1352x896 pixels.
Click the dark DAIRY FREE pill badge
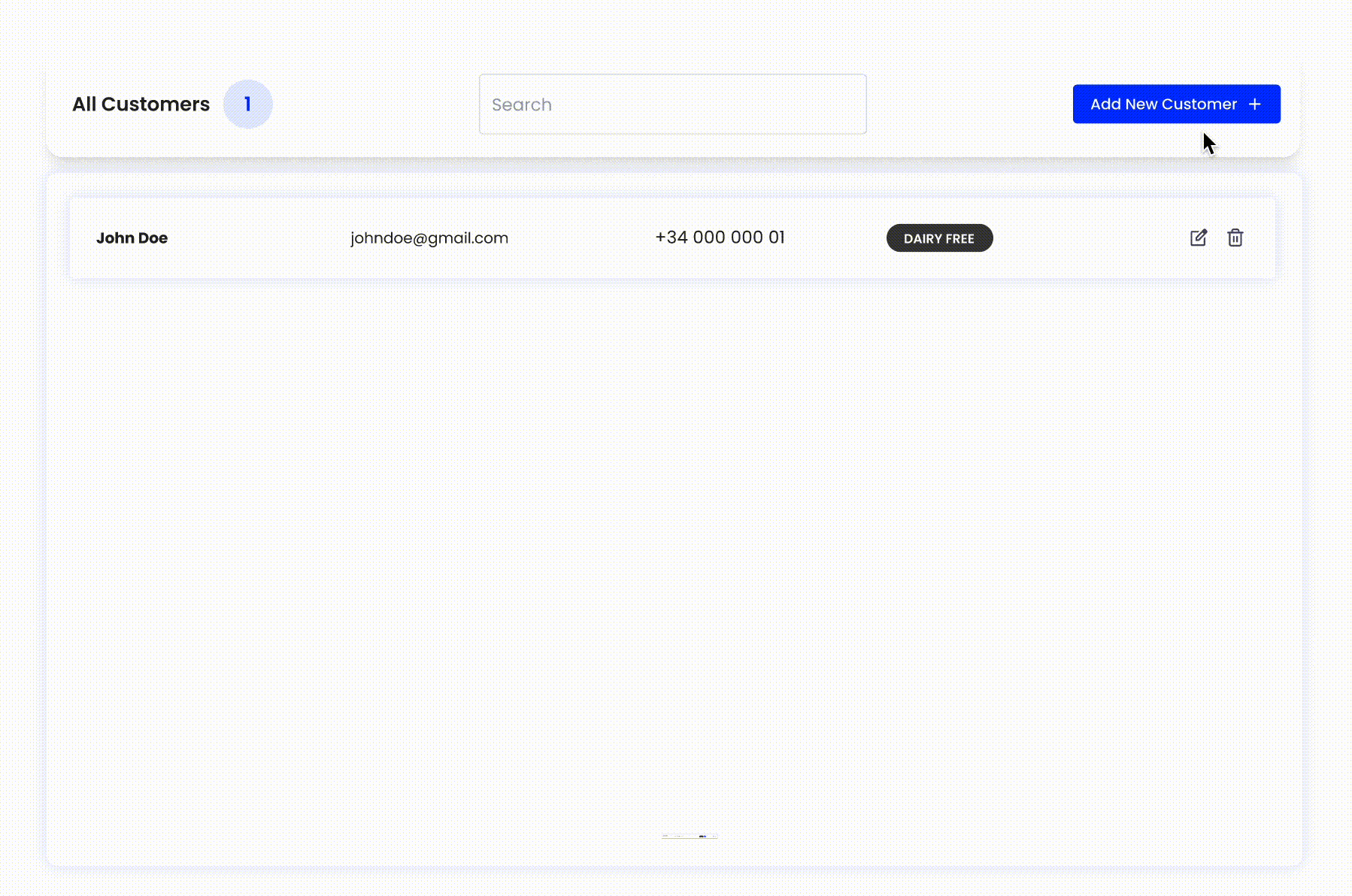coord(939,238)
